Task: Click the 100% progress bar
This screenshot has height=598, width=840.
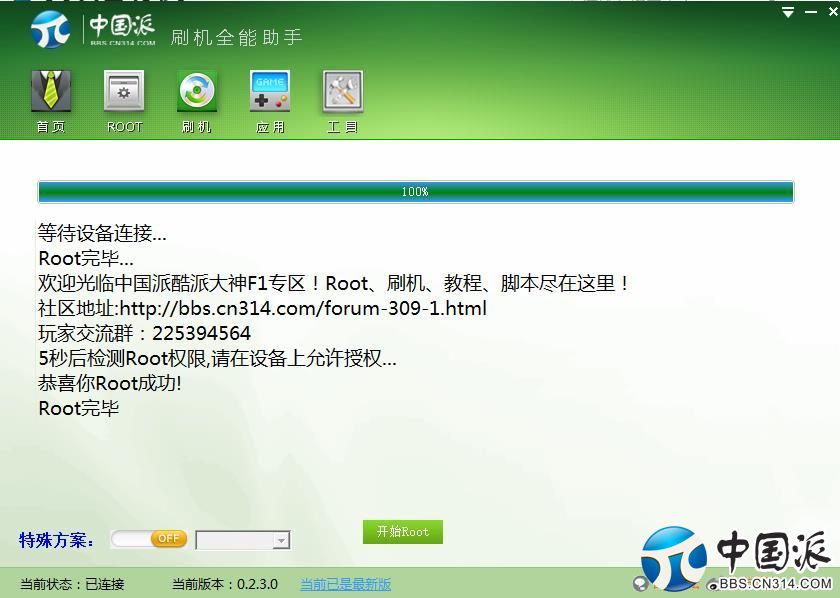Action: click(x=415, y=192)
